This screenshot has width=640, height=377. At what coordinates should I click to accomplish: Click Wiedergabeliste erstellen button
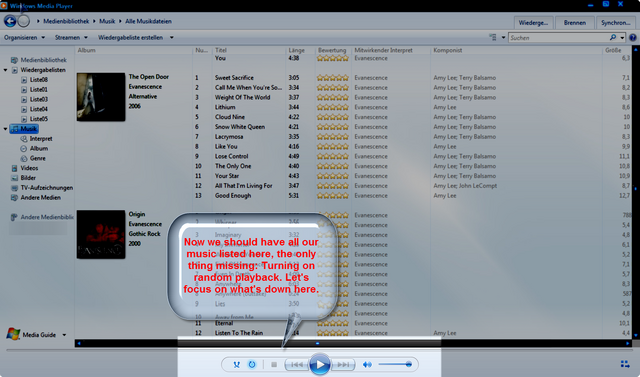click(x=130, y=38)
